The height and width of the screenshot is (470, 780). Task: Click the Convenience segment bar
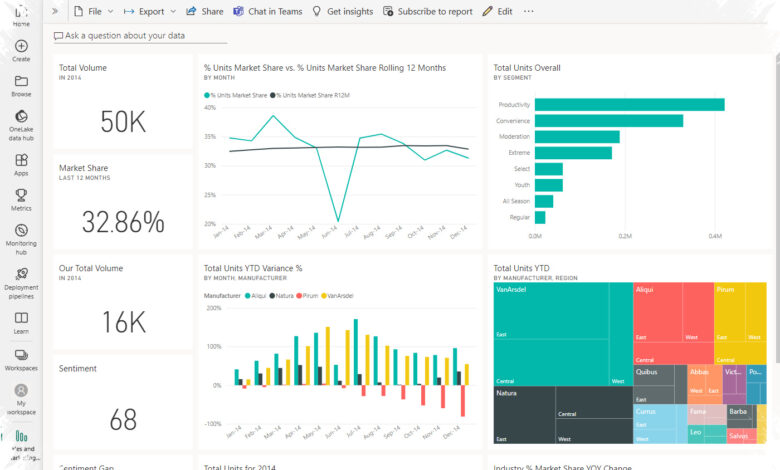pos(609,121)
